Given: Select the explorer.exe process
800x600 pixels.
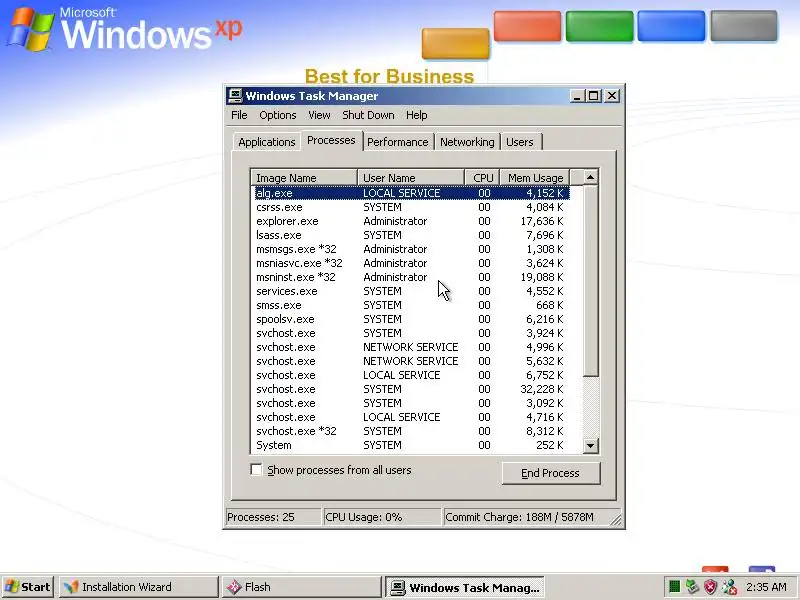Looking at the screenshot, I should click(411, 221).
